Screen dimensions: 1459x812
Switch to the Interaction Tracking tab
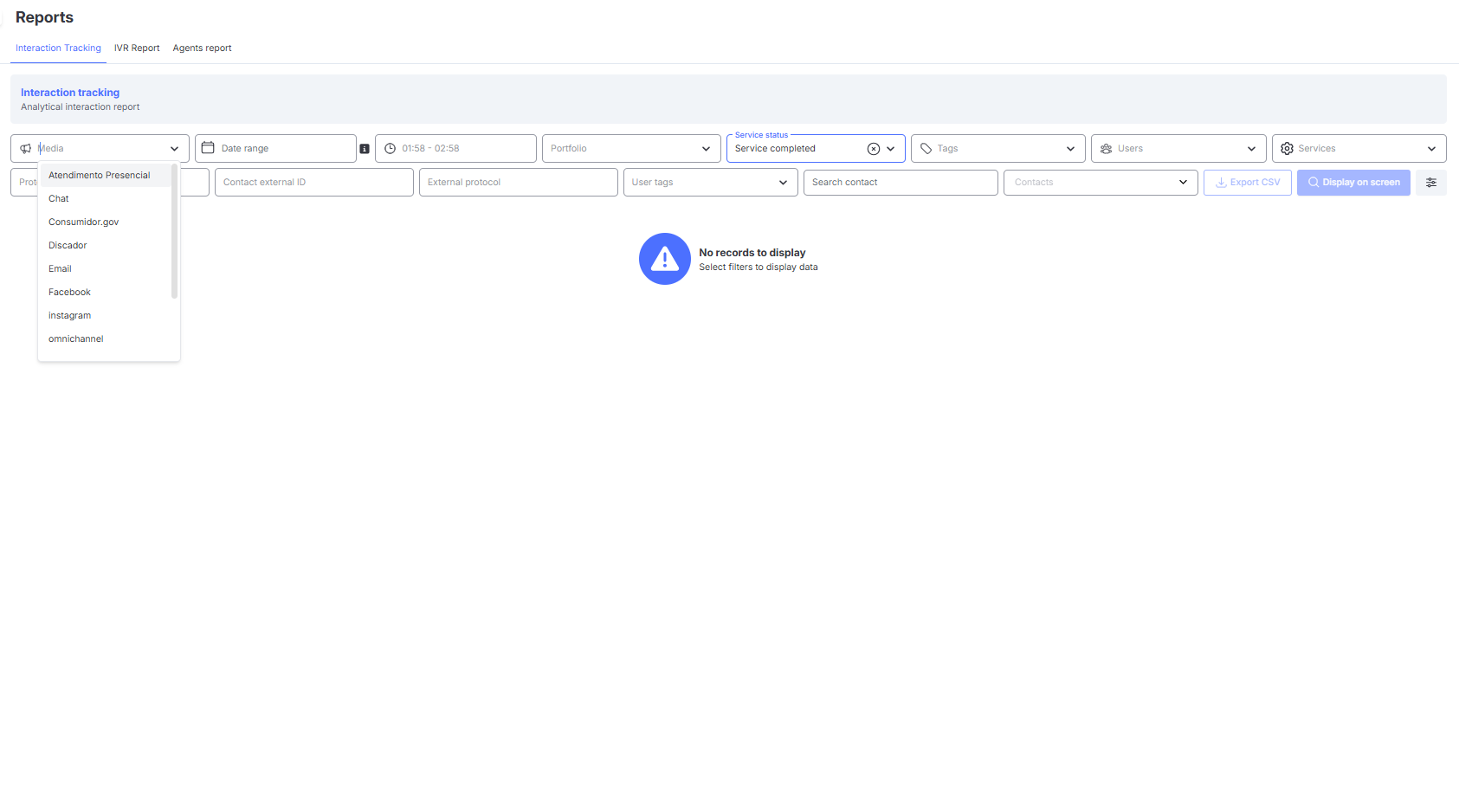pos(58,48)
